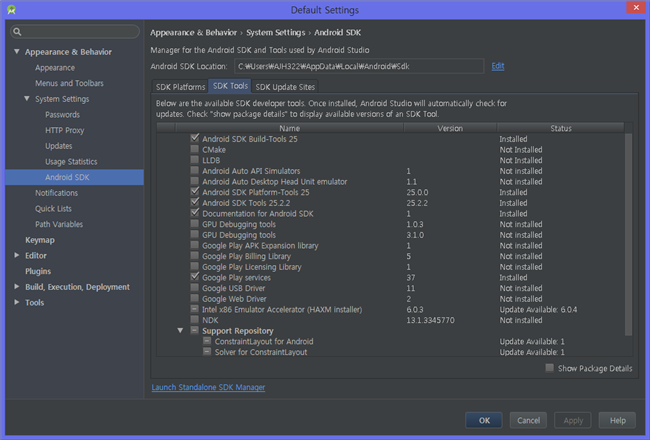
Task: Switch to the SDK Platforms tab
Action: (x=180, y=87)
